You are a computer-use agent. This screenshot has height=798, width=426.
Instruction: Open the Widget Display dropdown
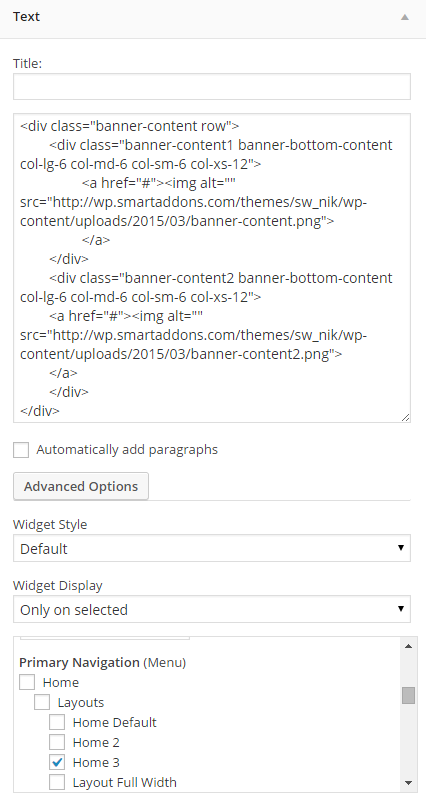pos(212,609)
